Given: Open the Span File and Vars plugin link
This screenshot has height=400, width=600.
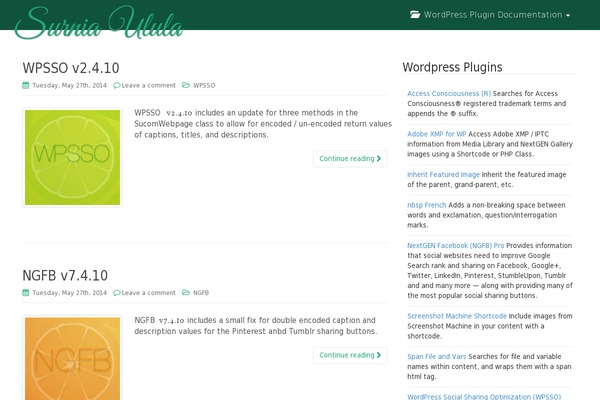Looking at the screenshot, I should pos(437,356).
